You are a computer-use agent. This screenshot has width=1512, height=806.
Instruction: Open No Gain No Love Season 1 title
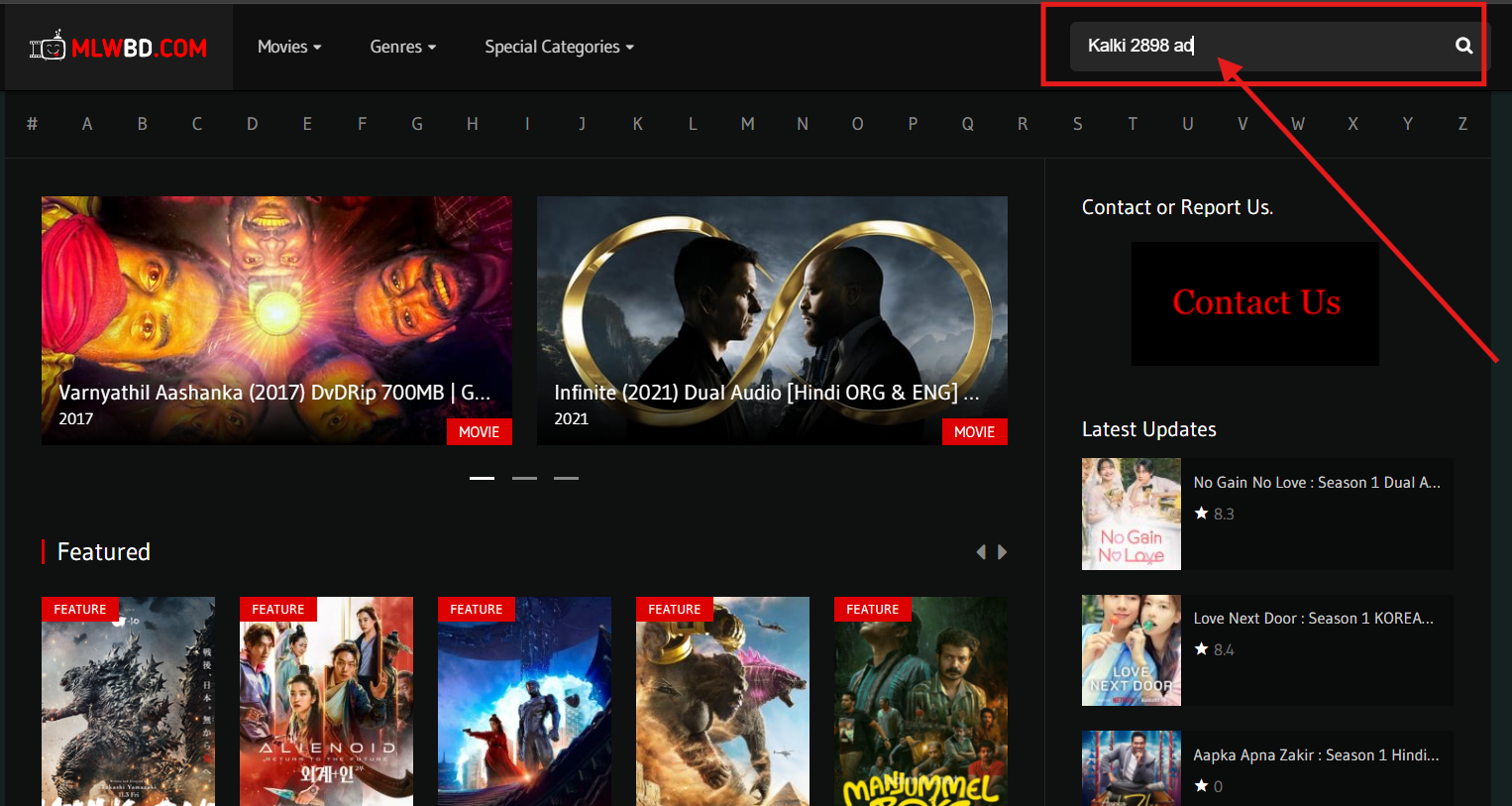[x=1317, y=483]
